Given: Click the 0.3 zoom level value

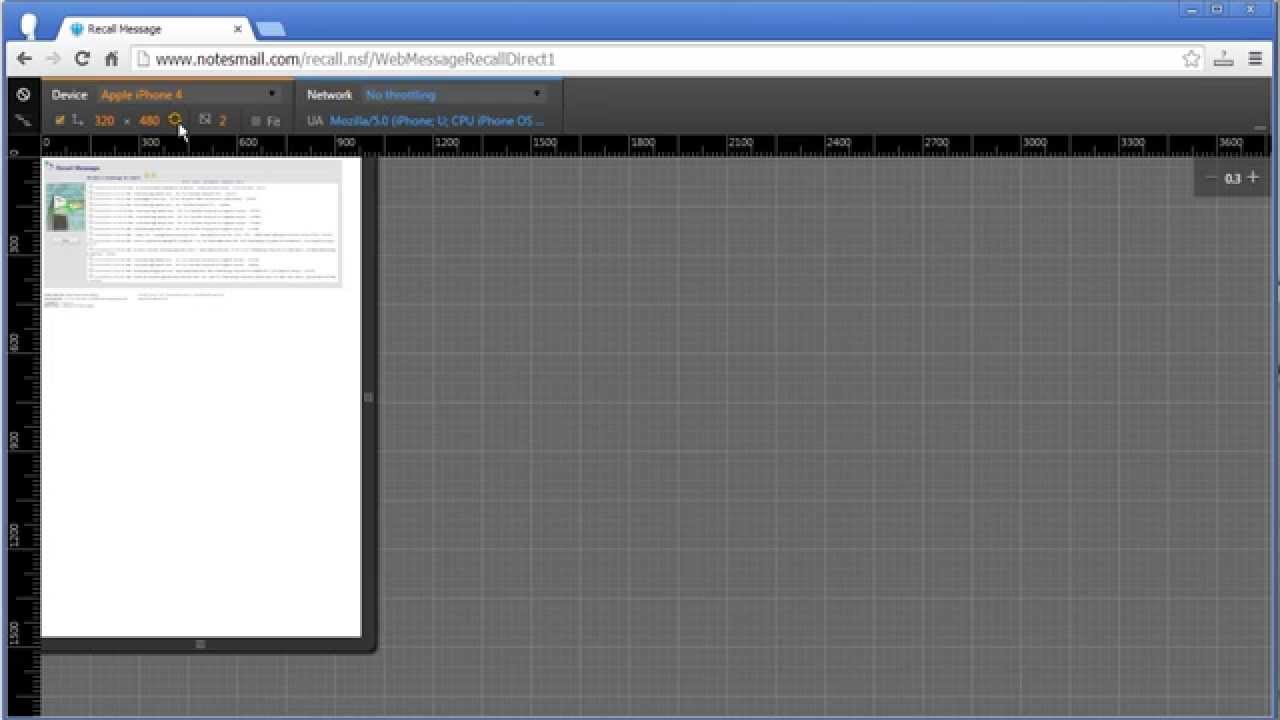Looking at the screenshot, I should pyautogui.click(x=1232, y=178).
